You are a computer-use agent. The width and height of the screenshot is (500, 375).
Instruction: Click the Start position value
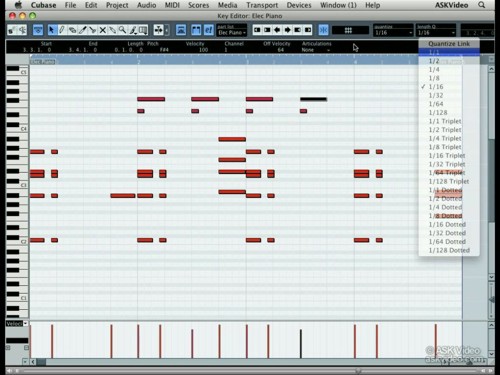pyautogui.click(x=37, y=50)
